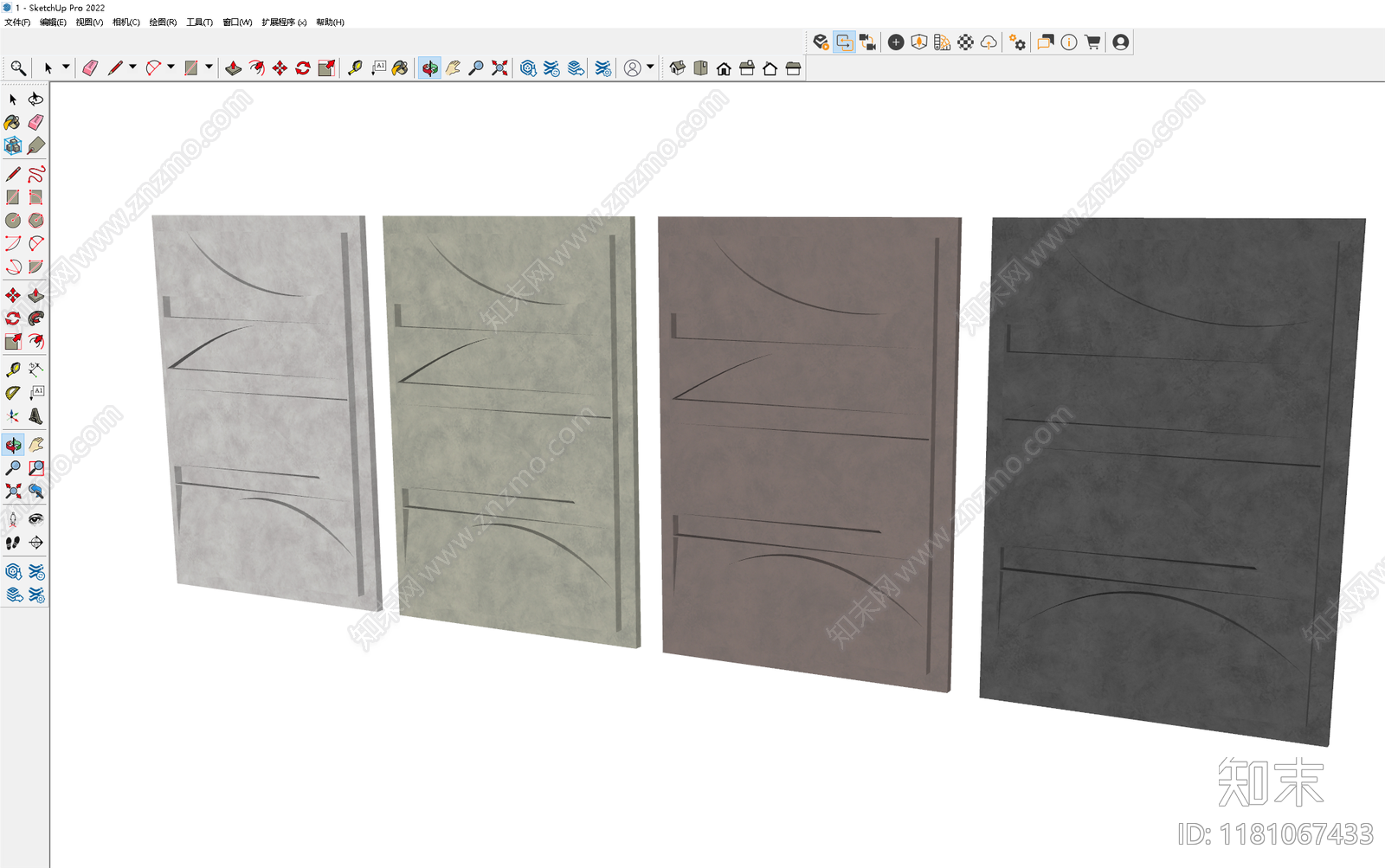Open the 扩展程序 menu
Image resolution: width=1385 pixels, height=868 pixels.
[284, 23]
